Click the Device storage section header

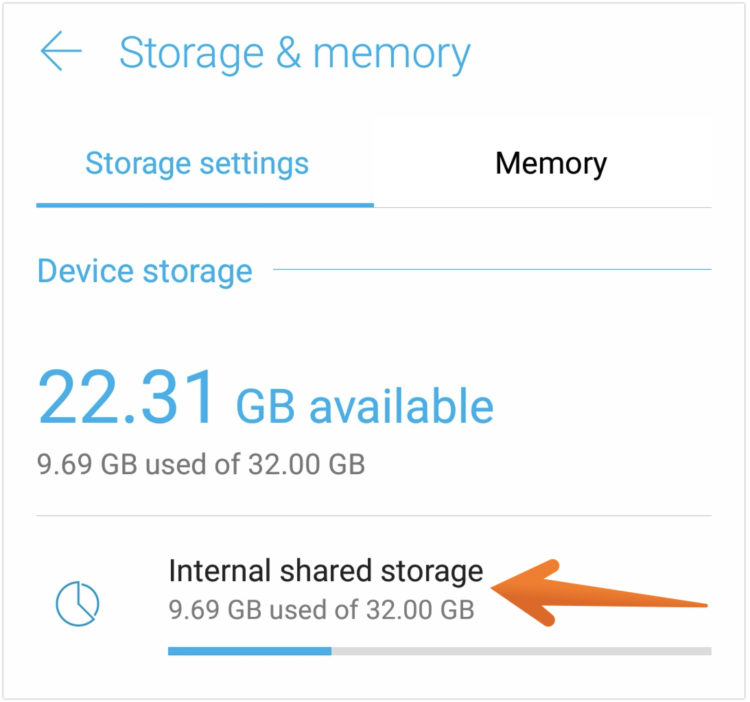[145, 270]
